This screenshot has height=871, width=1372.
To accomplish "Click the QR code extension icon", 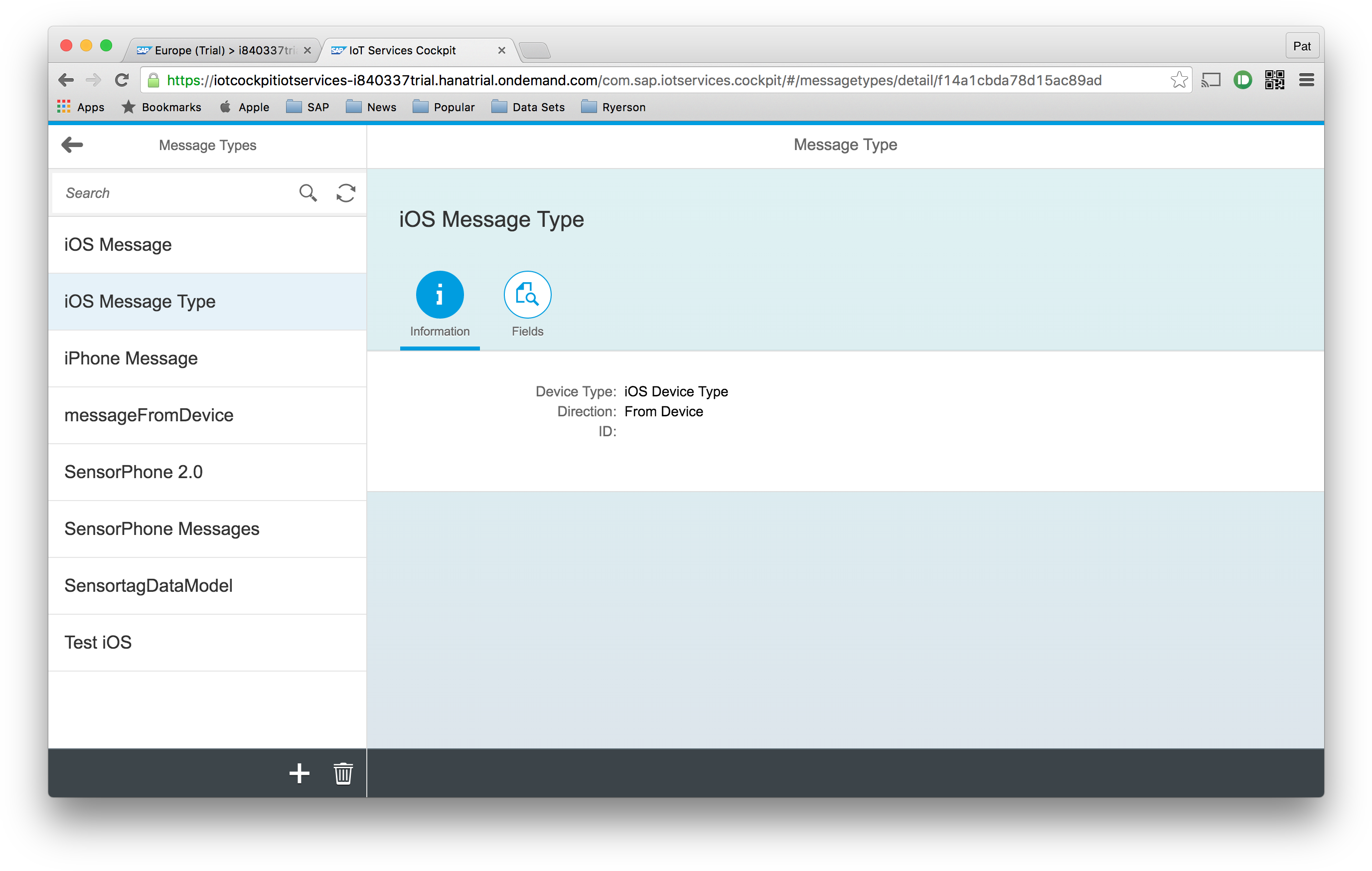I will click(1275, 80).
